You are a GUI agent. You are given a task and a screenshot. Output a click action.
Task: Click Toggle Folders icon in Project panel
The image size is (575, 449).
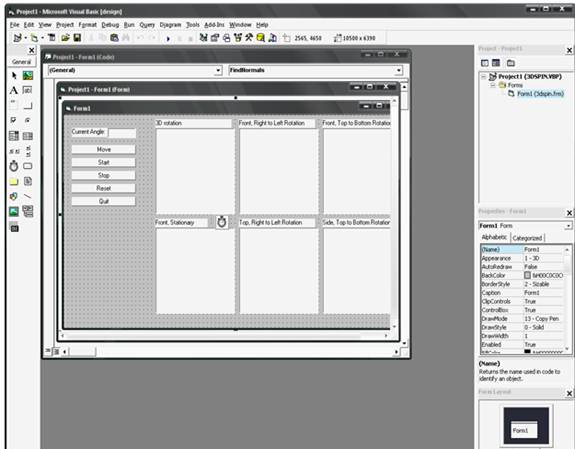[511, 63]
